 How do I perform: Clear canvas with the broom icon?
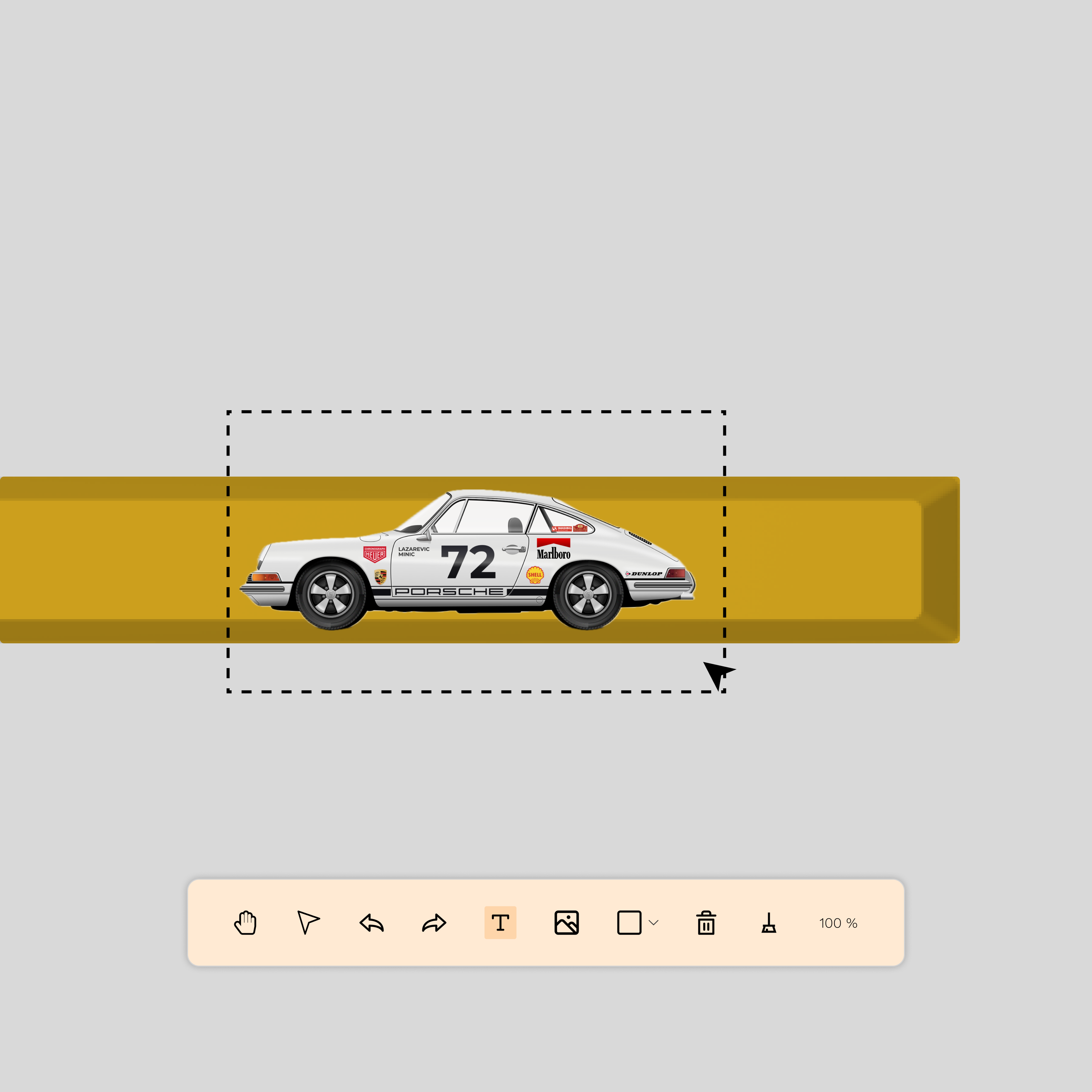coord(769,923)
